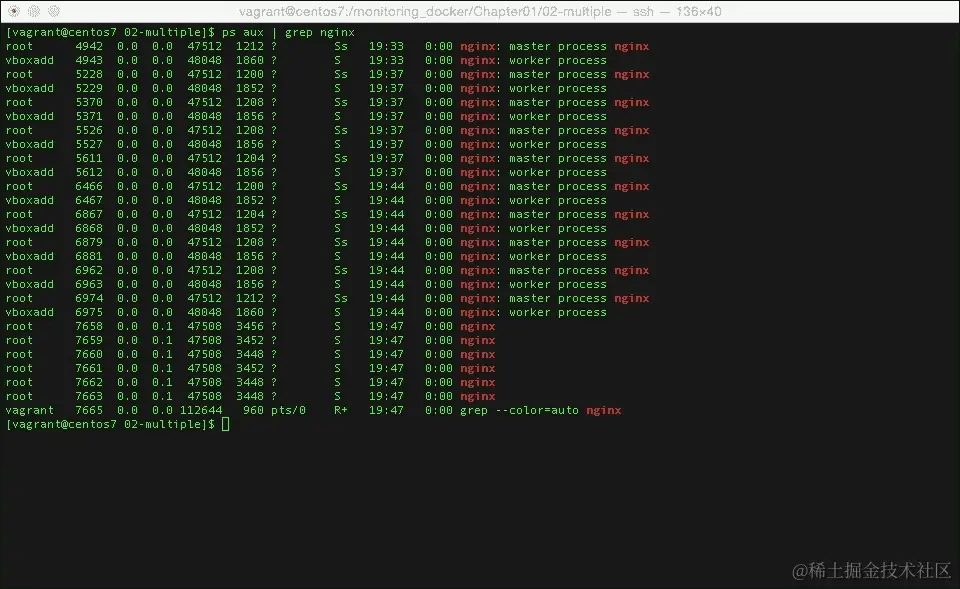Viewport: 960px width, 589px height.
Task: Select PID 7663 in the process list
Action: (89, 397)
